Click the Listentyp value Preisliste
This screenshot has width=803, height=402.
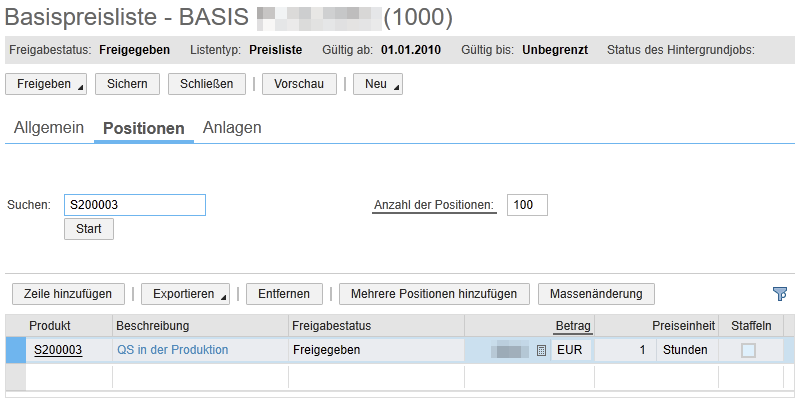pos(276,50)
